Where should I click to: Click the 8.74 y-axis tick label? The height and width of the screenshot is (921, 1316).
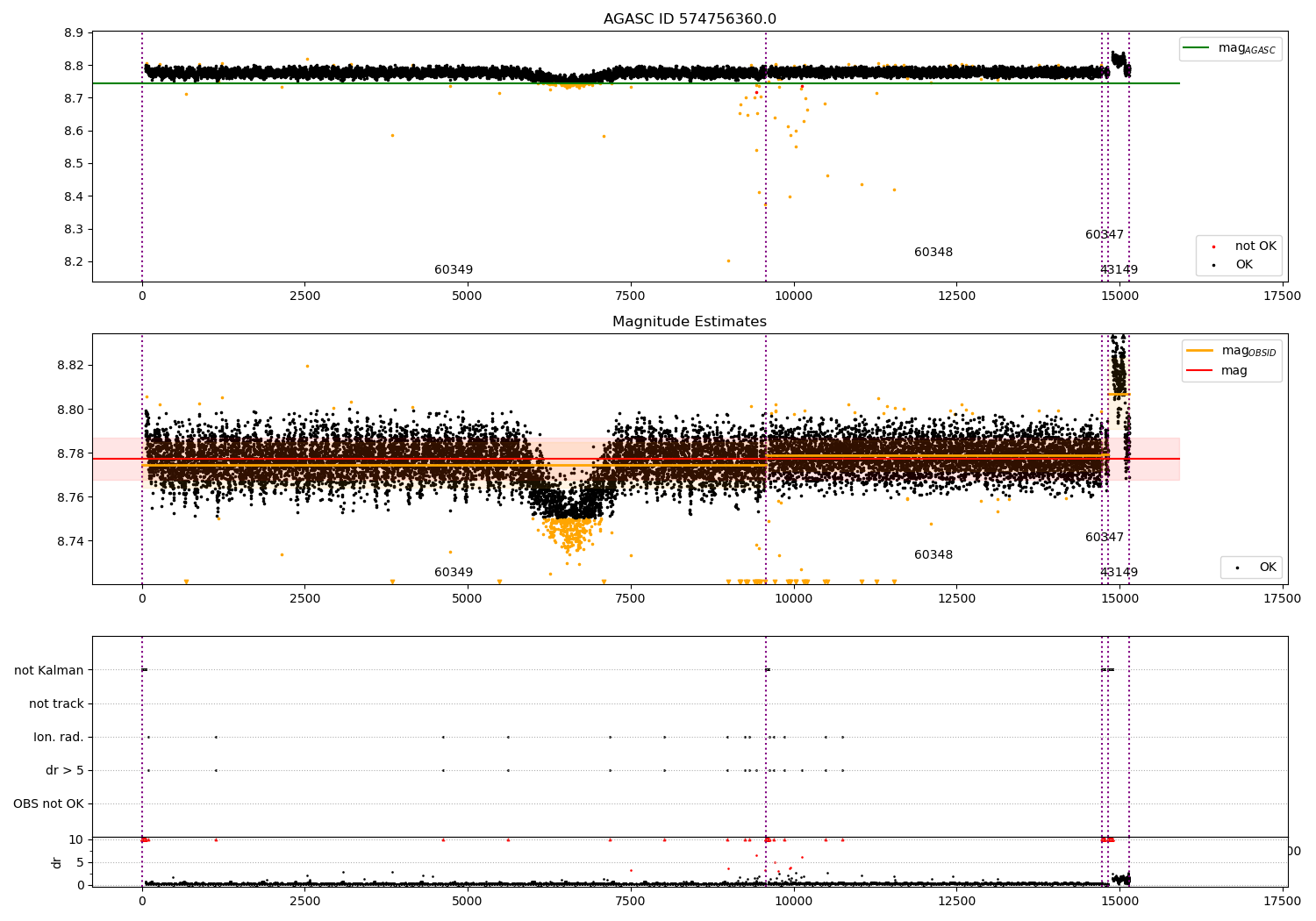click(71, 541)
